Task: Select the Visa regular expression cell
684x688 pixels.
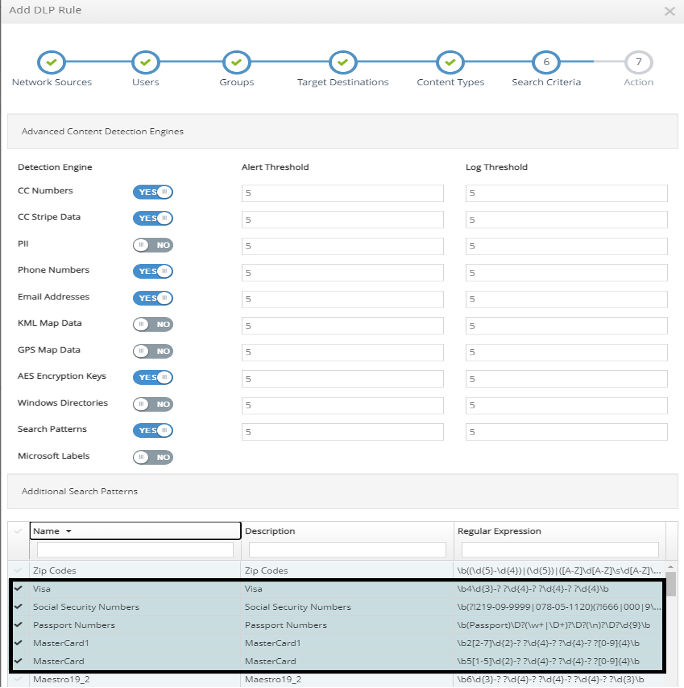Action: tap(558, 588)
